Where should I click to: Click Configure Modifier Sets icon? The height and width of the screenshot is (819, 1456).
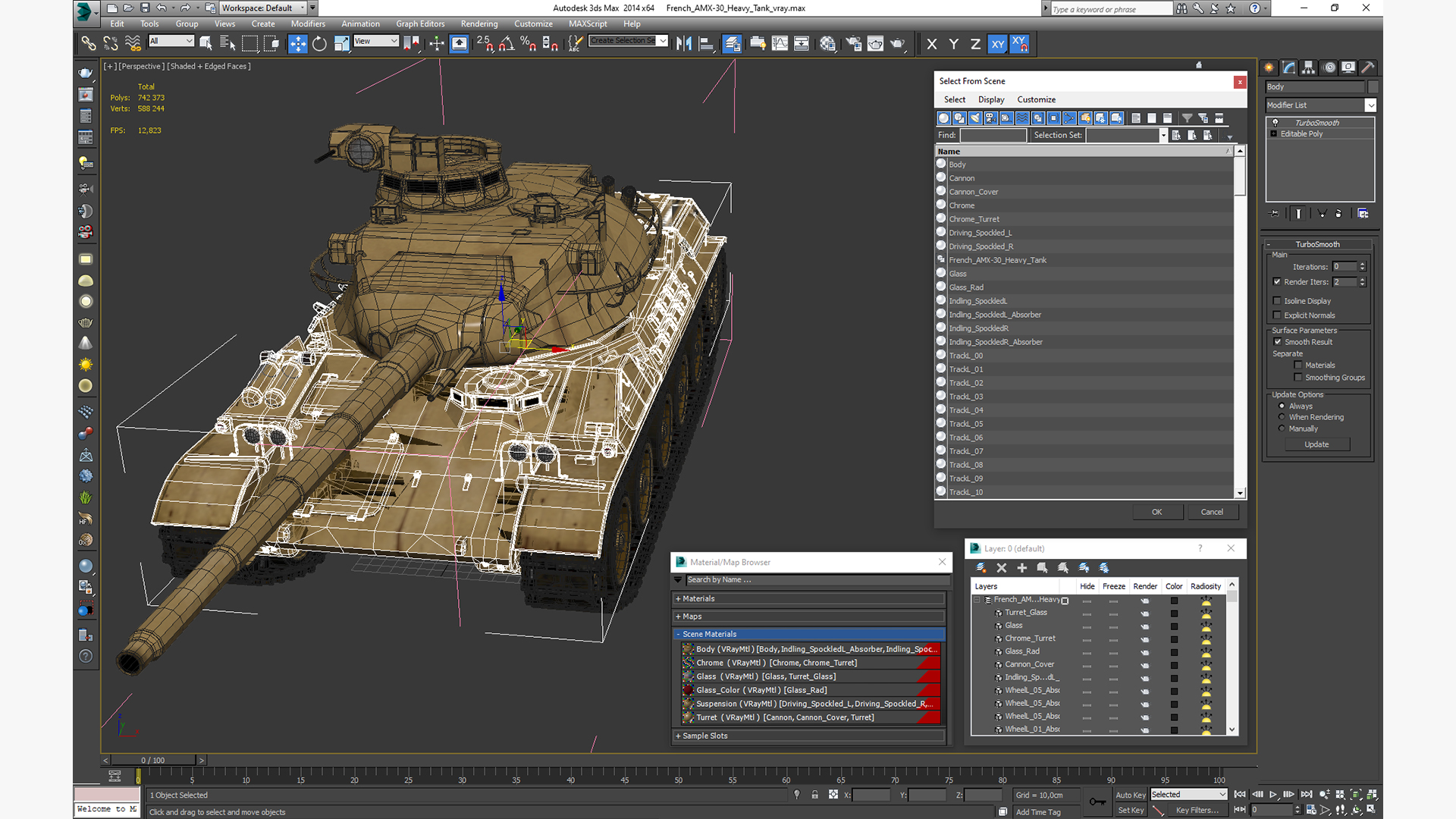tap(1363, 214)
